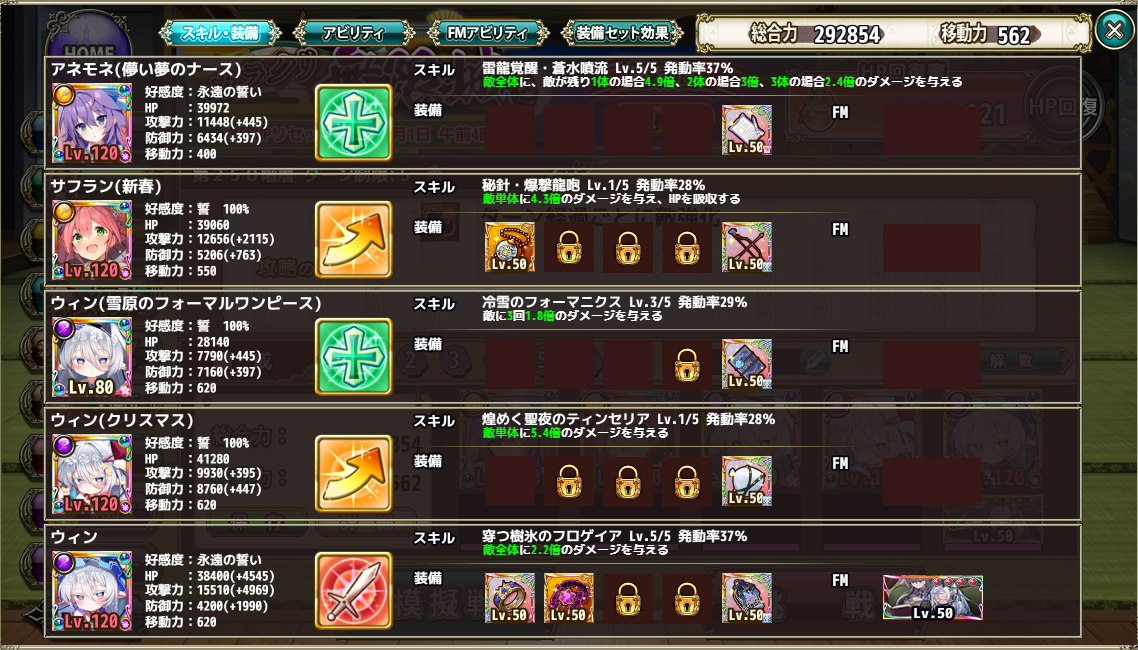Open the FMアビリティ tab
1138x650 pixels.
coord(487,33)
